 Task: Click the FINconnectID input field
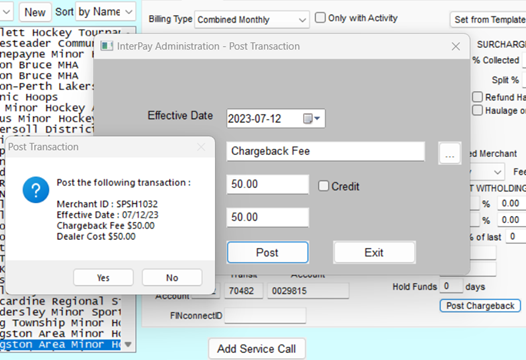[265, 315]
